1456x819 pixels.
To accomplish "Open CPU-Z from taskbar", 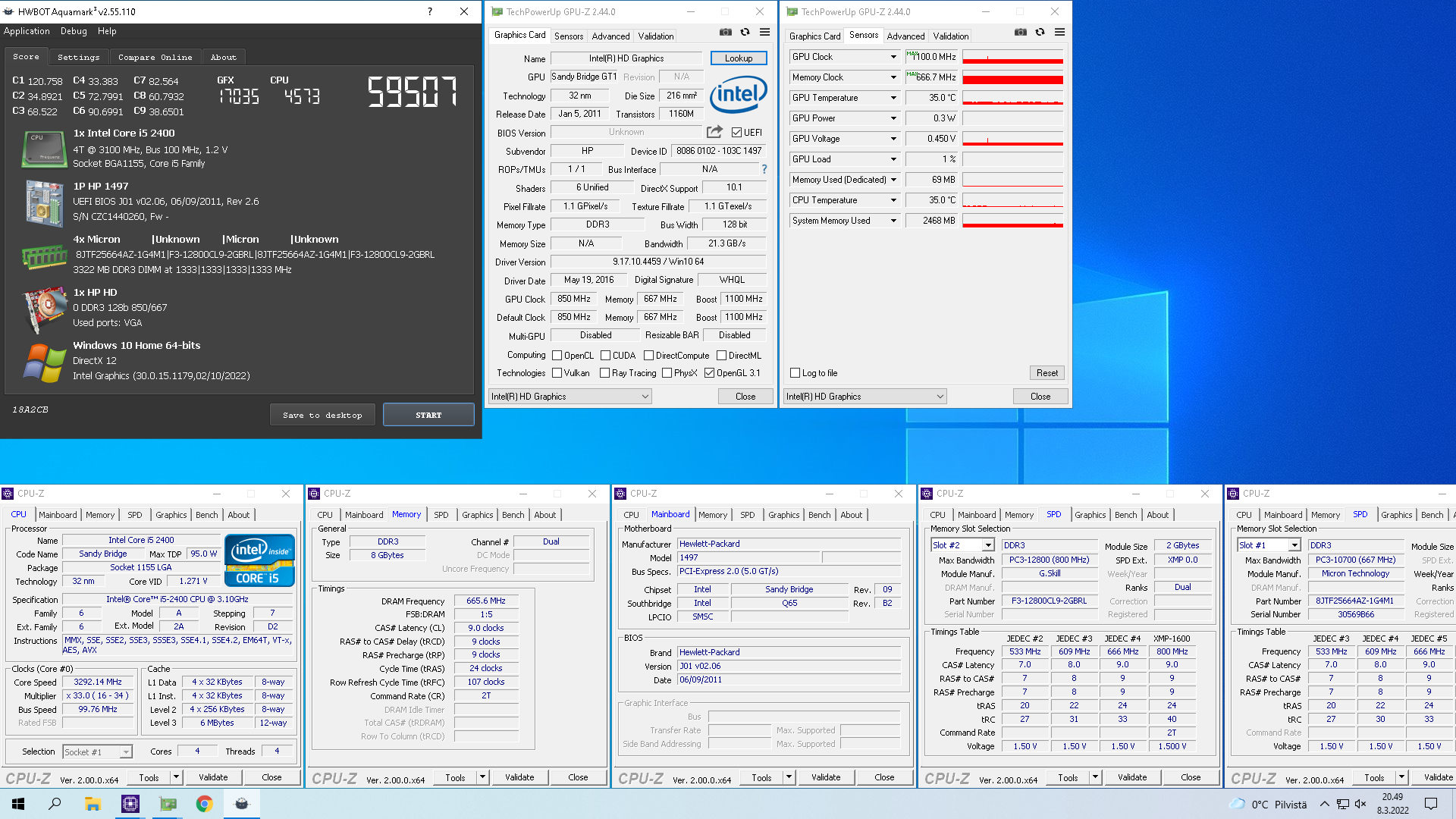I will point(130,804).
